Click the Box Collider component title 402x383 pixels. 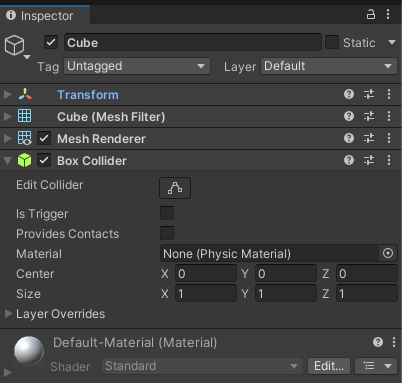(92, 161)
